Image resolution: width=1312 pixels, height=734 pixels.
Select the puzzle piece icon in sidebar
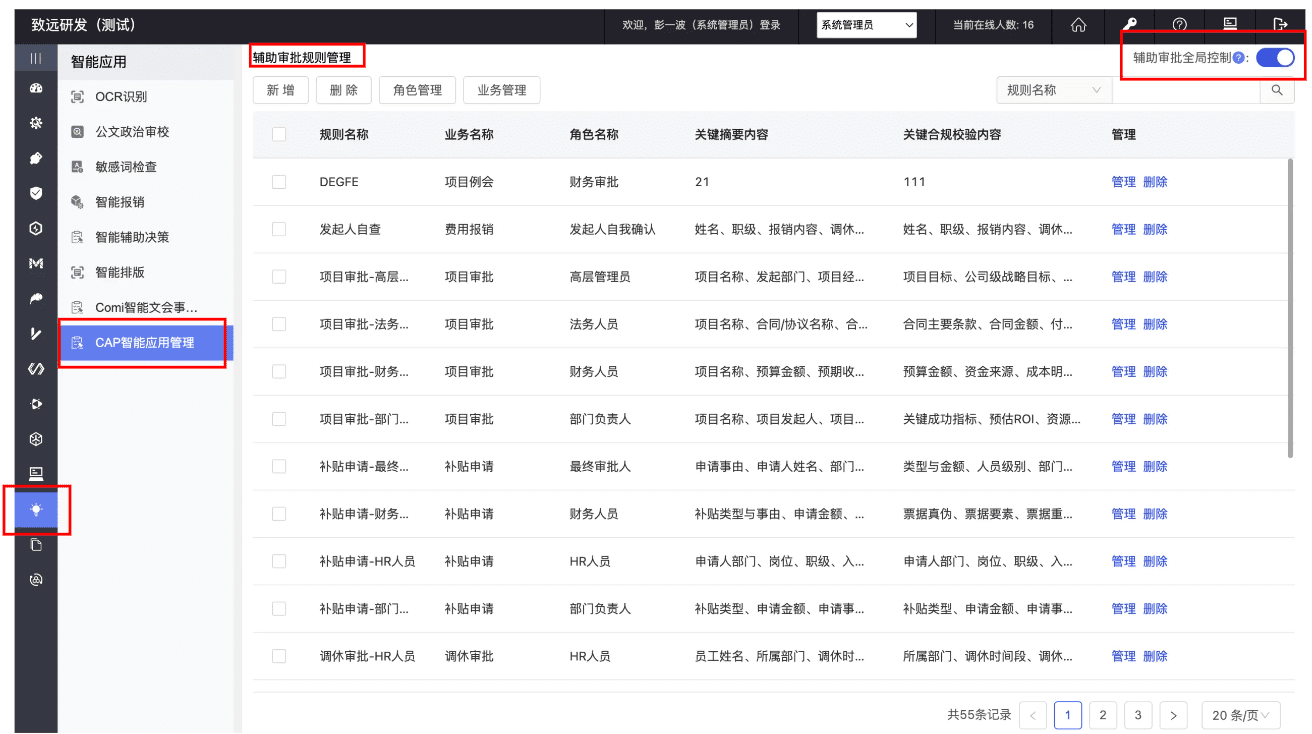click(36, 158)
